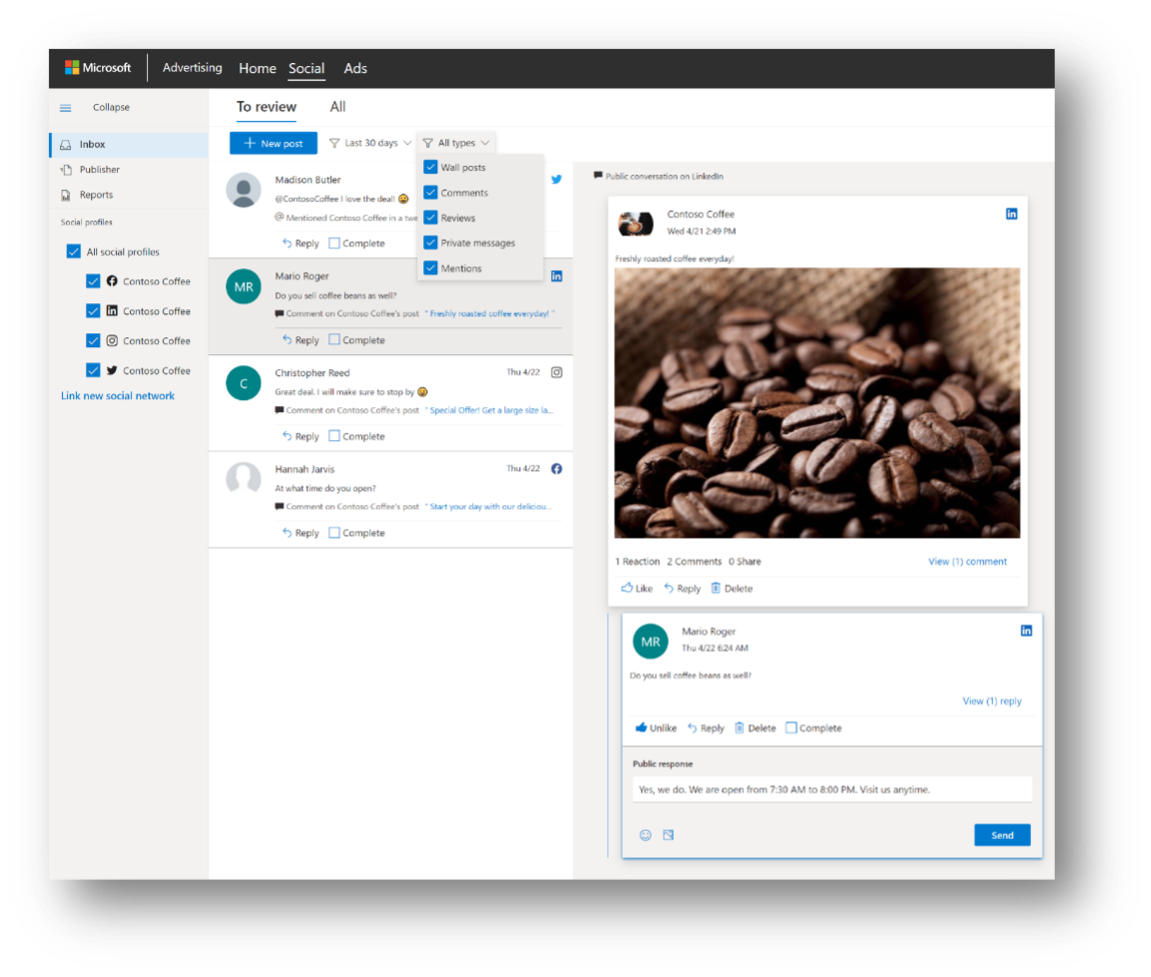Select Social in the top navigation
Viewport: 1151px width, 977px height.
306,68
